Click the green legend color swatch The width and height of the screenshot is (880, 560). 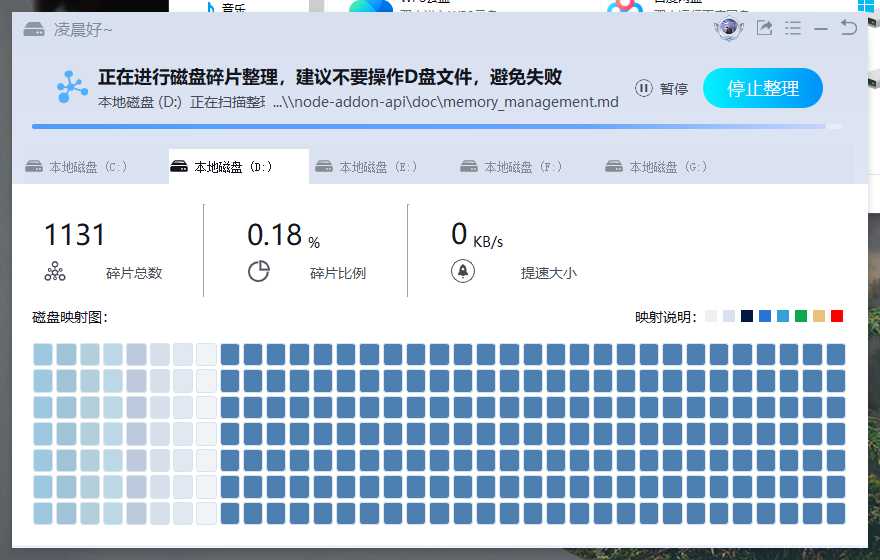pos(801,317)
